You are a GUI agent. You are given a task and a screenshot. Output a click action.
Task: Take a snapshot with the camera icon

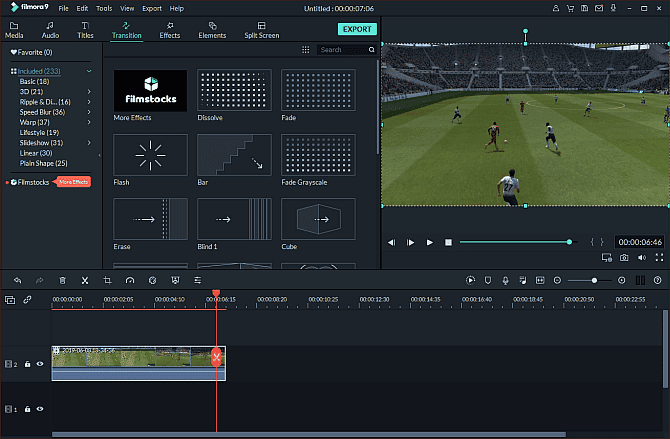[x=624, y=257]
